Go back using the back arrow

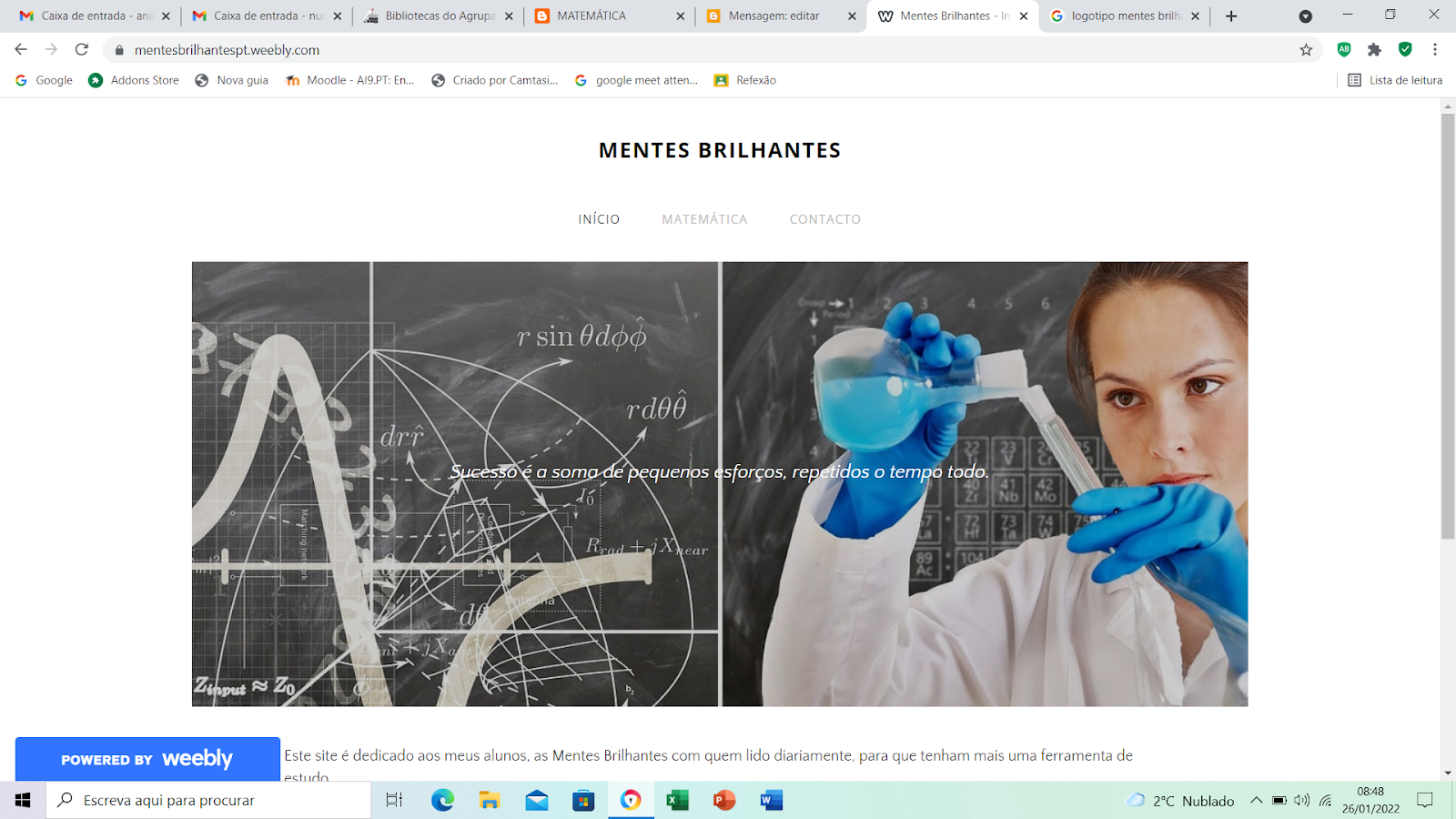(21, 50)
